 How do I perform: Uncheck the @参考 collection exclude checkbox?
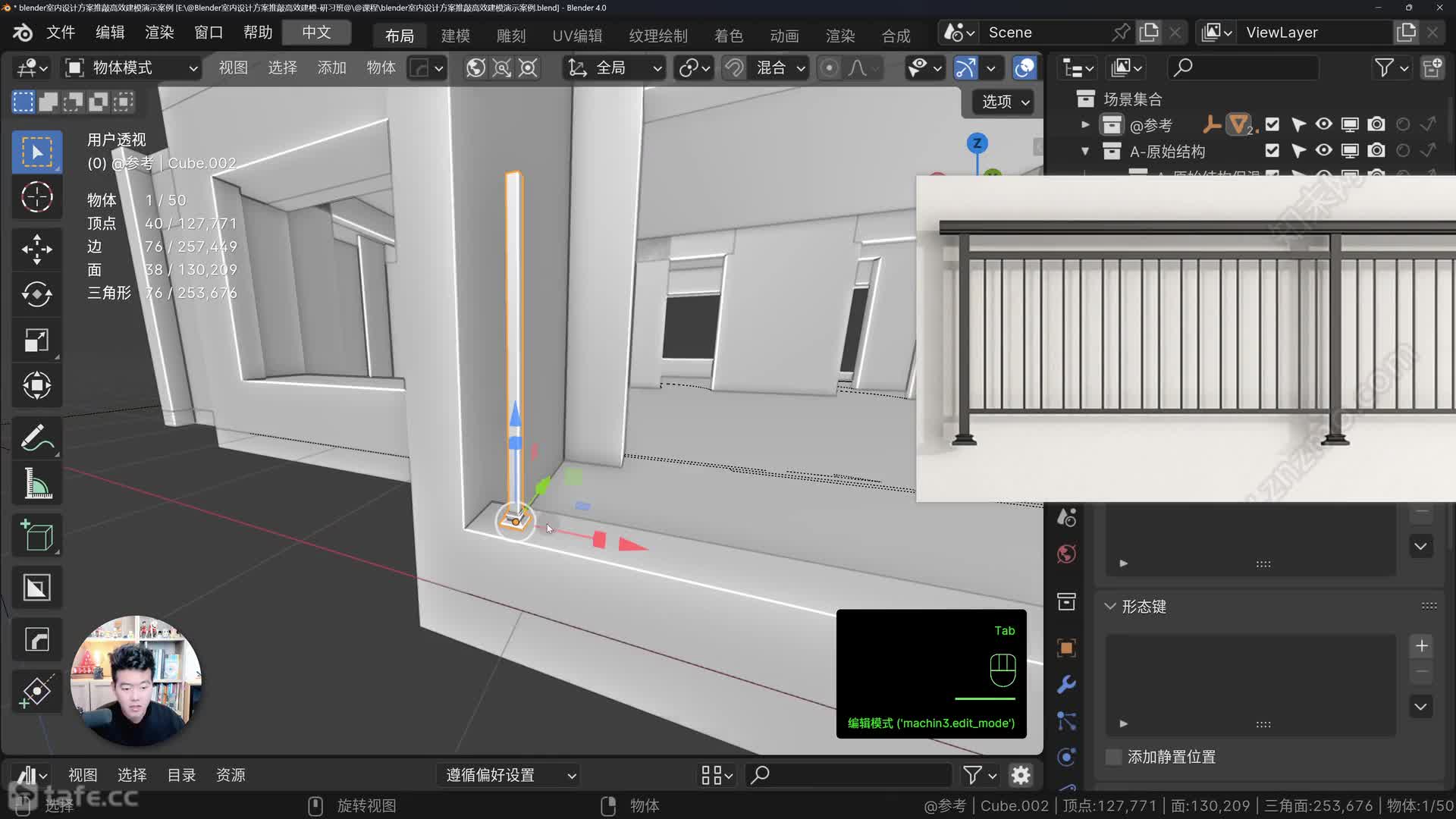pyautogui.click(x=1272, y=124)
